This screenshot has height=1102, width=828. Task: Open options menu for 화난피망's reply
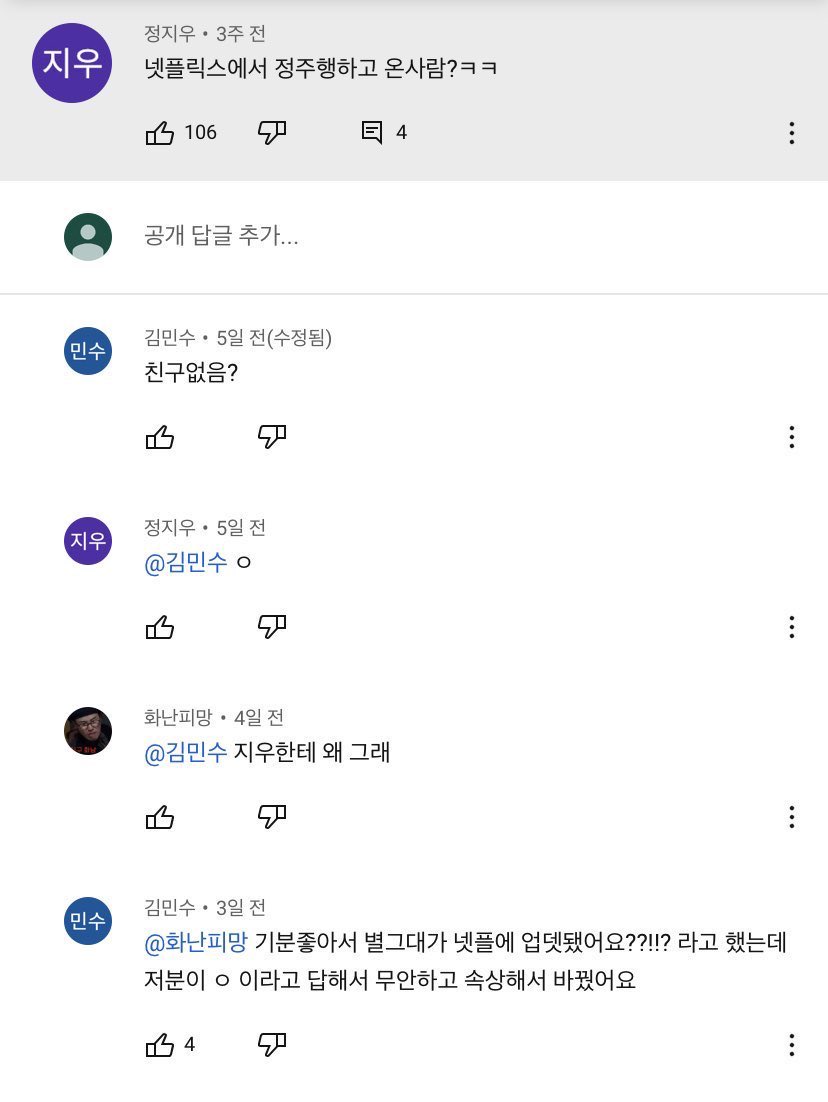791,817
